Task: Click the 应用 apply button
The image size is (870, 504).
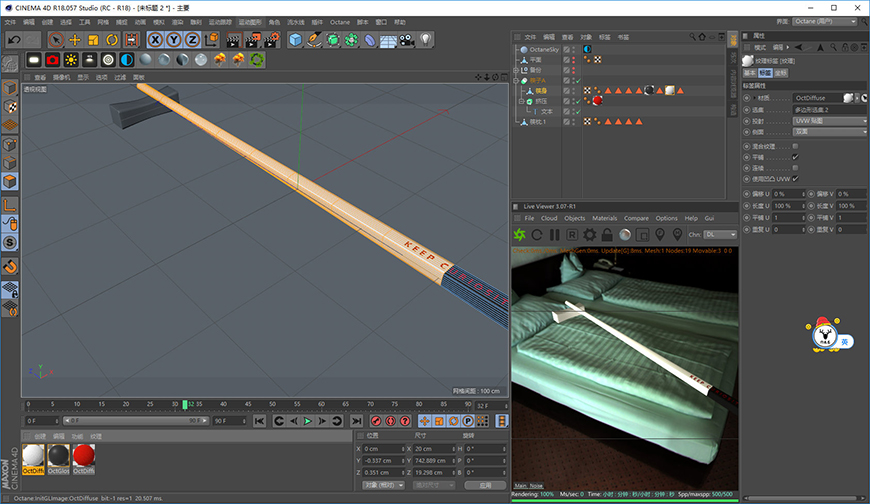Action: (485, 485)
